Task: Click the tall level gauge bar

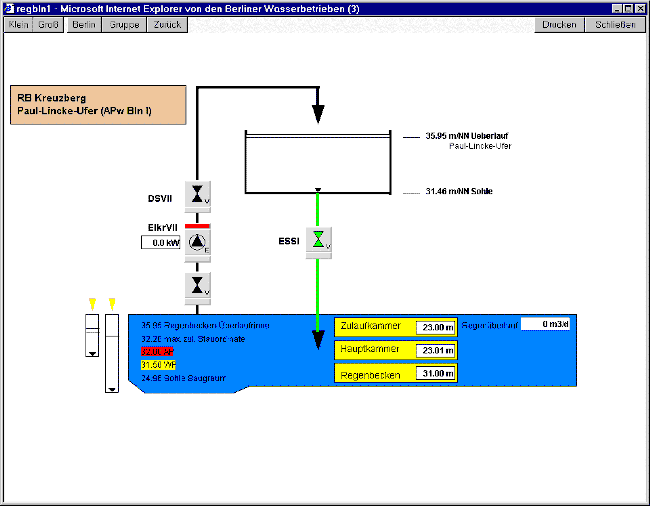Action: click(x=112, y=353)
